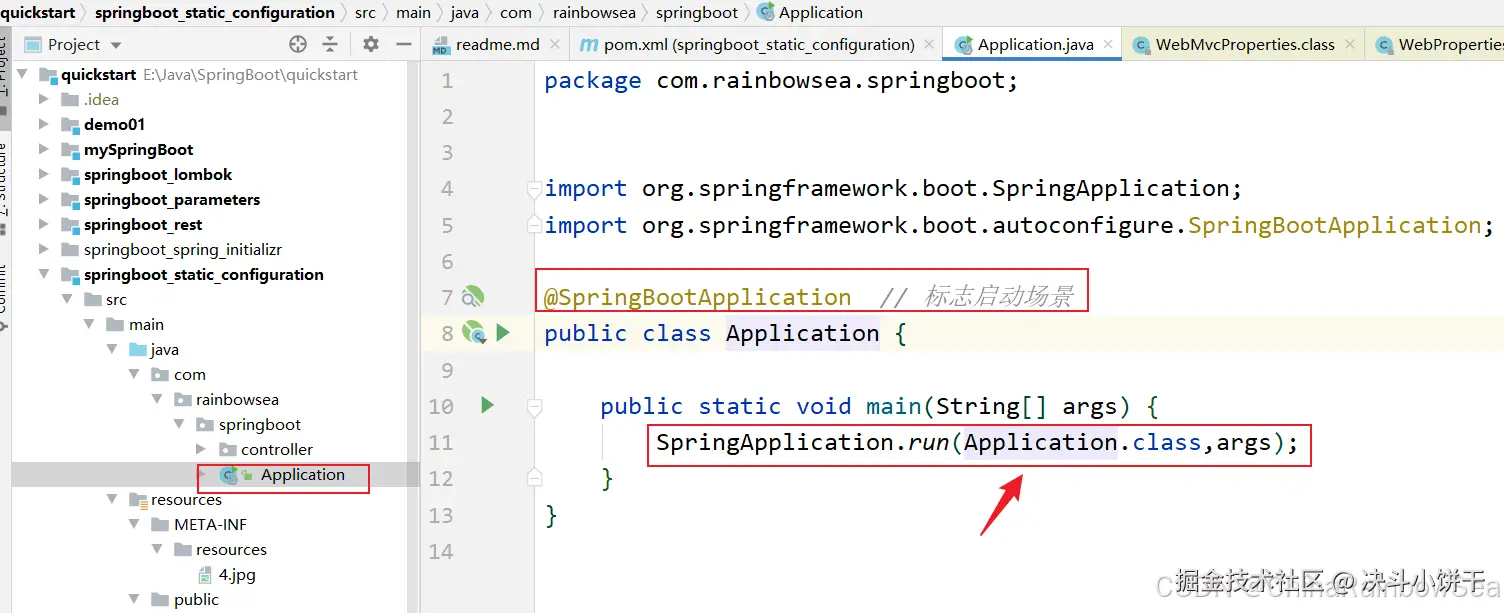Select springboot_static_configuration module in tree
1504x613 pixels.
[204, 274]
